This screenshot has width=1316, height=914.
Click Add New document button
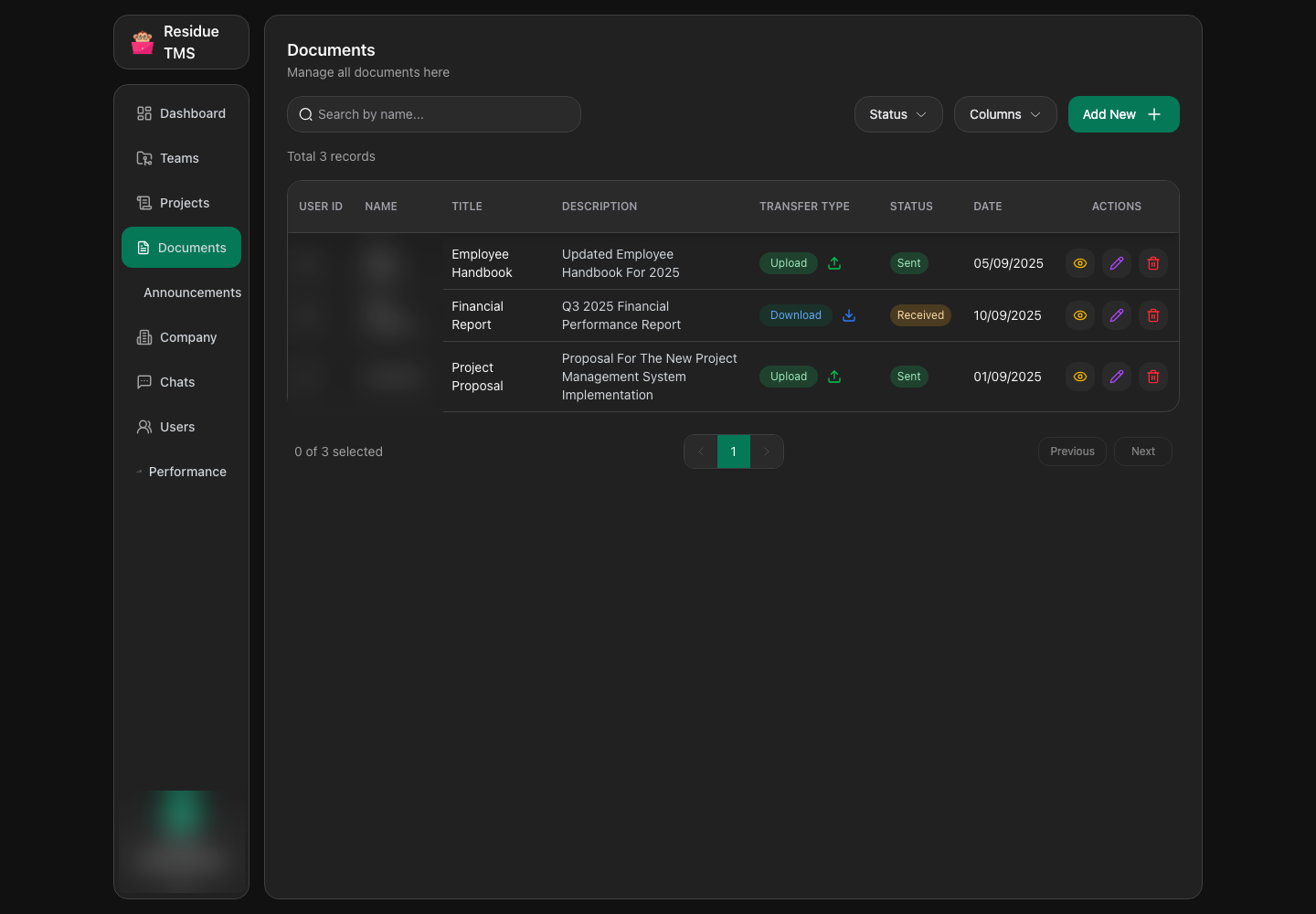pyautogui.click(x=1124, y=114)
